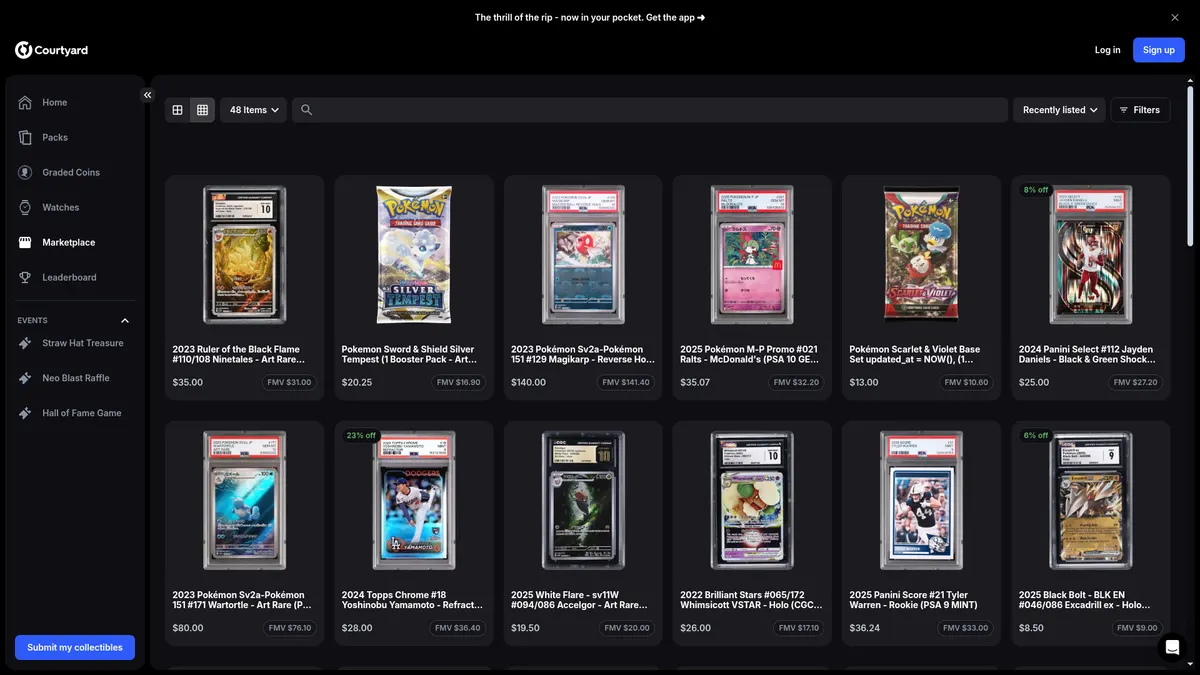Open the Whimsicott VSTAR card

[752, 533]
